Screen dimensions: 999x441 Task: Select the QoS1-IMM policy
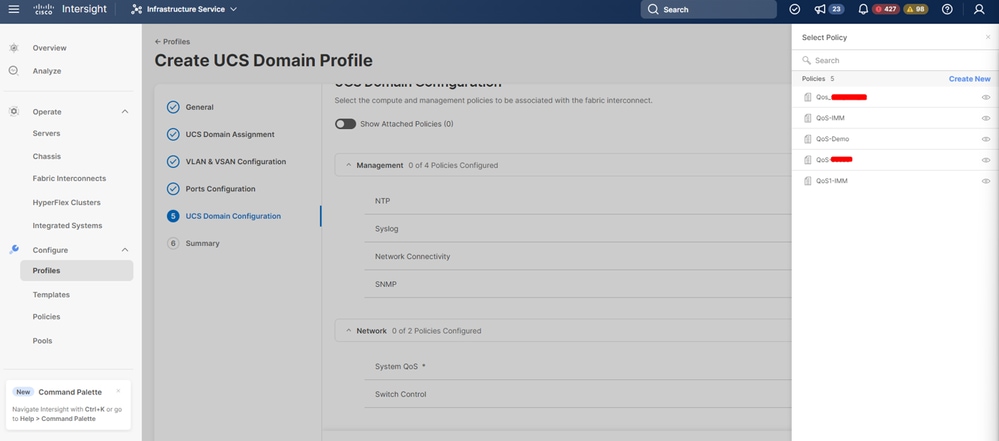click(895, 181)
